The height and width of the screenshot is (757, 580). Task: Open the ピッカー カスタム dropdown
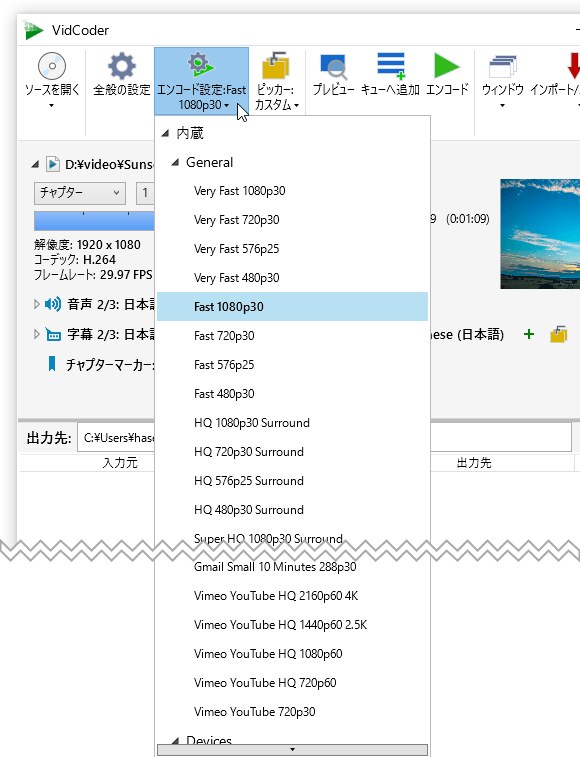pos(276,81)
